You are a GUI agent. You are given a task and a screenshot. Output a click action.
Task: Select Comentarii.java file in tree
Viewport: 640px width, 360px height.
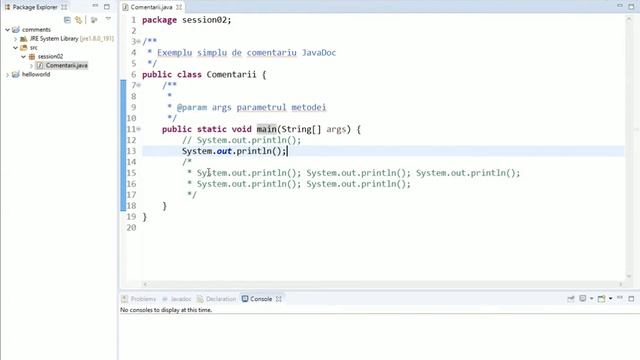pos(66,65)
